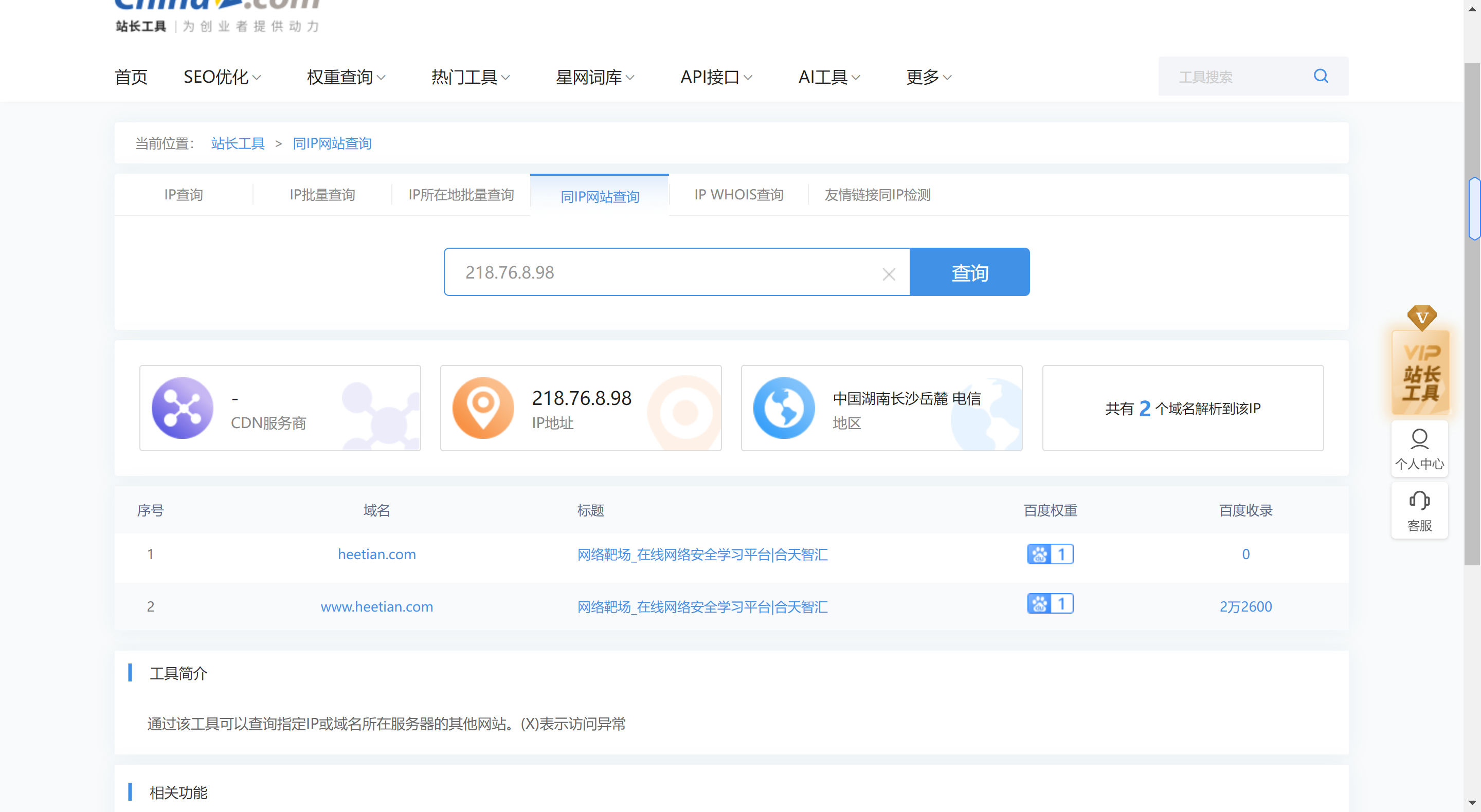Open the www.heetian.com domain link

tap(376, 606)
